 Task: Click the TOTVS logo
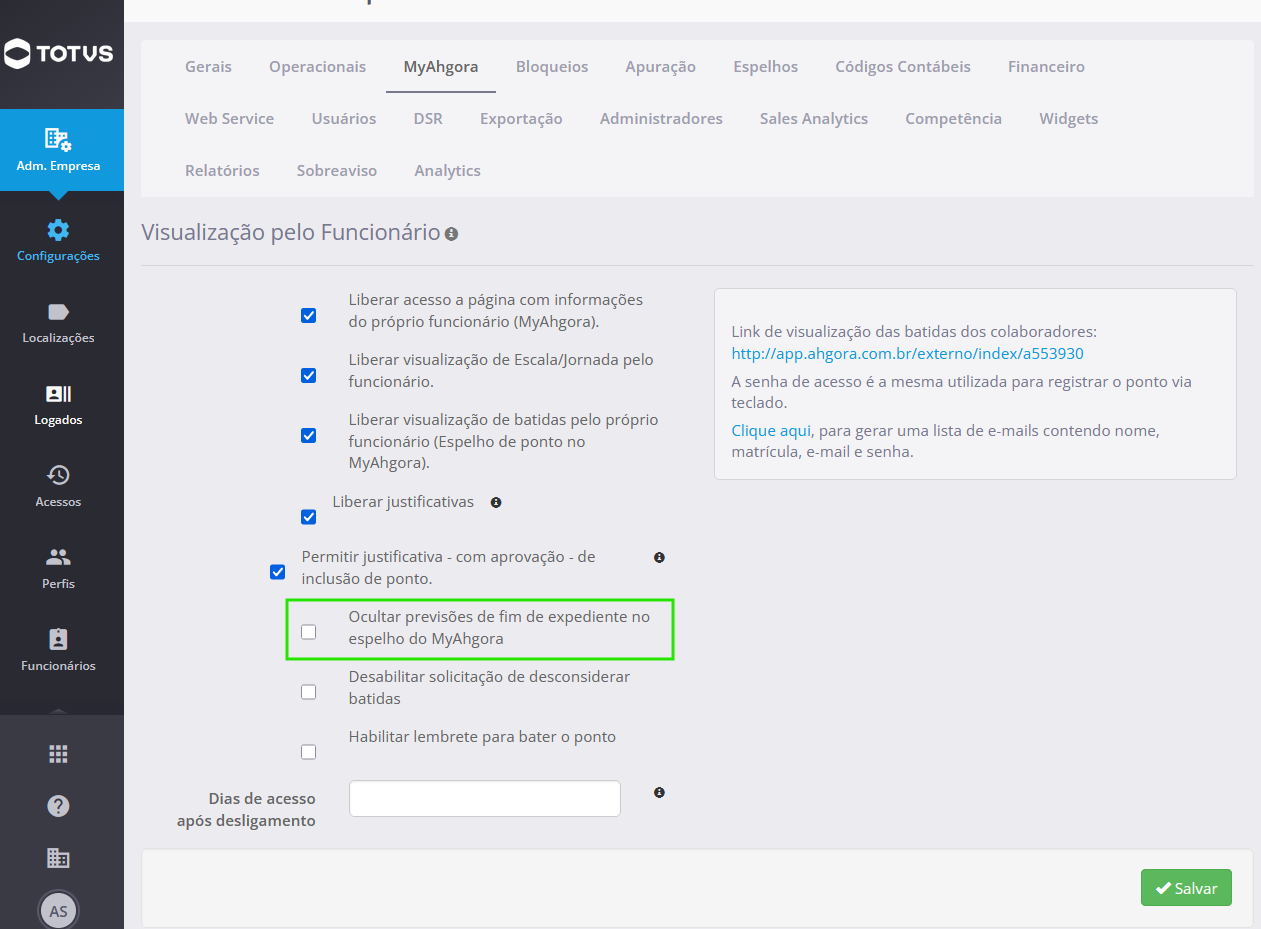tap(59, 53)
